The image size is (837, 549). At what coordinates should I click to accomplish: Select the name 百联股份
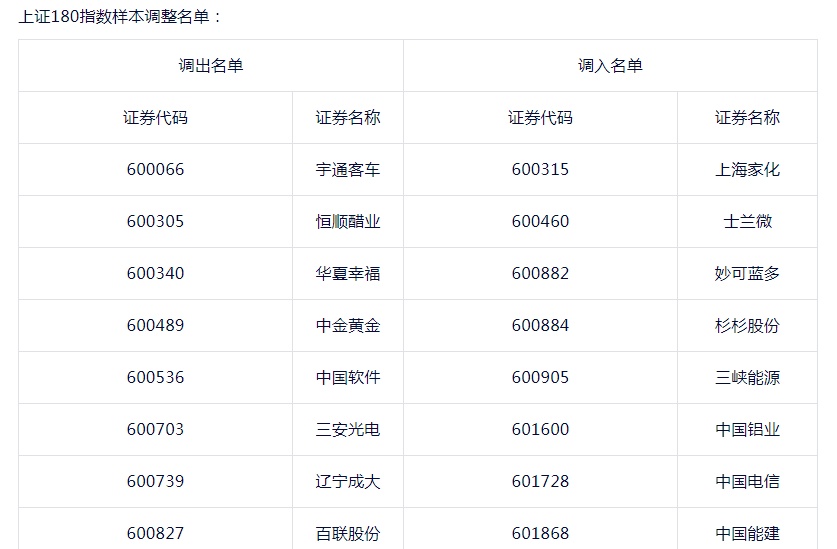point(348,534)
